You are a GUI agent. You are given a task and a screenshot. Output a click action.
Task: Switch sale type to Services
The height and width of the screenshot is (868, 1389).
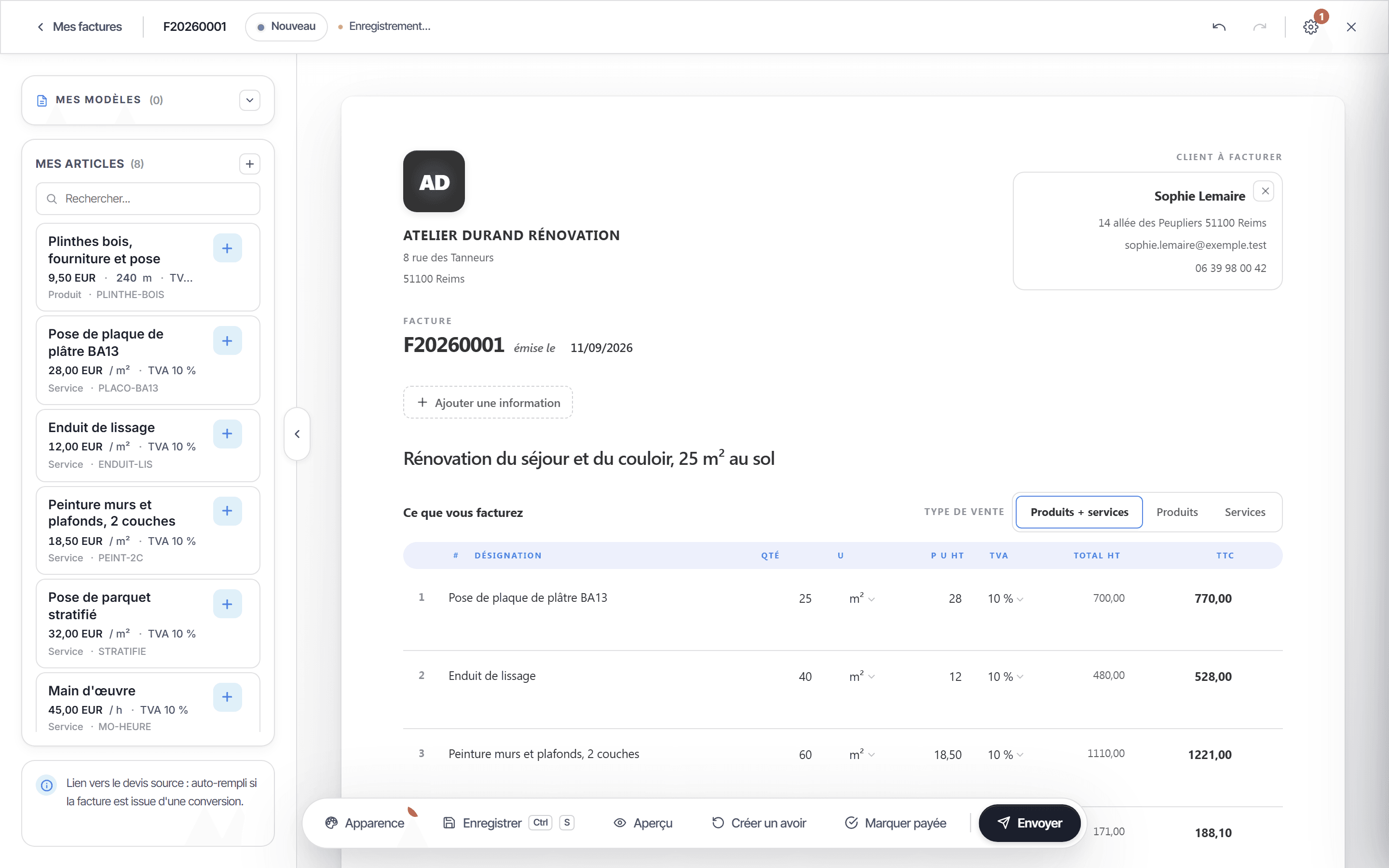coord(1245,512)
